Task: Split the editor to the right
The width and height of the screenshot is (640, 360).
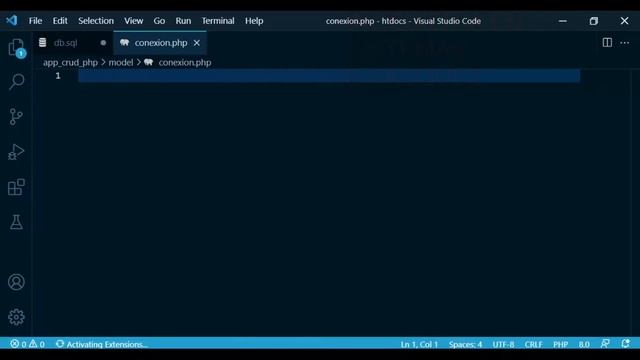Action: [607, 42]
